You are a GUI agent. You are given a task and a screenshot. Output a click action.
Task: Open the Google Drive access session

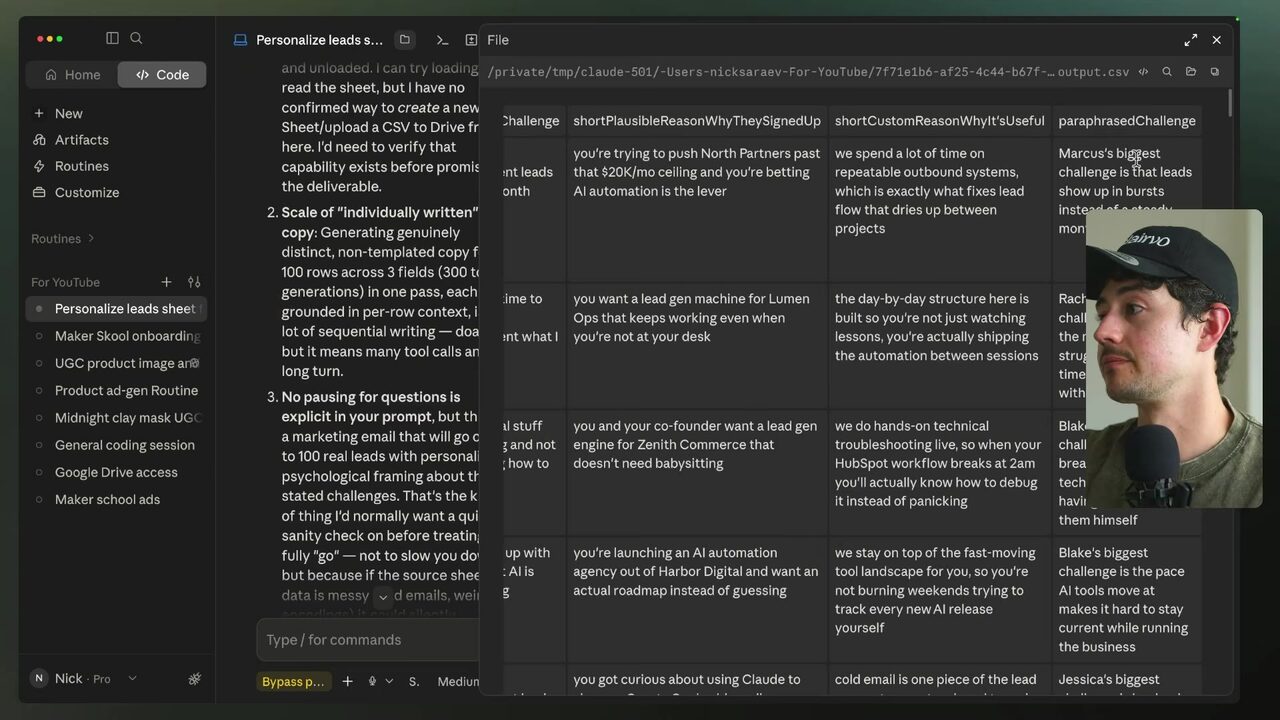point(116,472)
